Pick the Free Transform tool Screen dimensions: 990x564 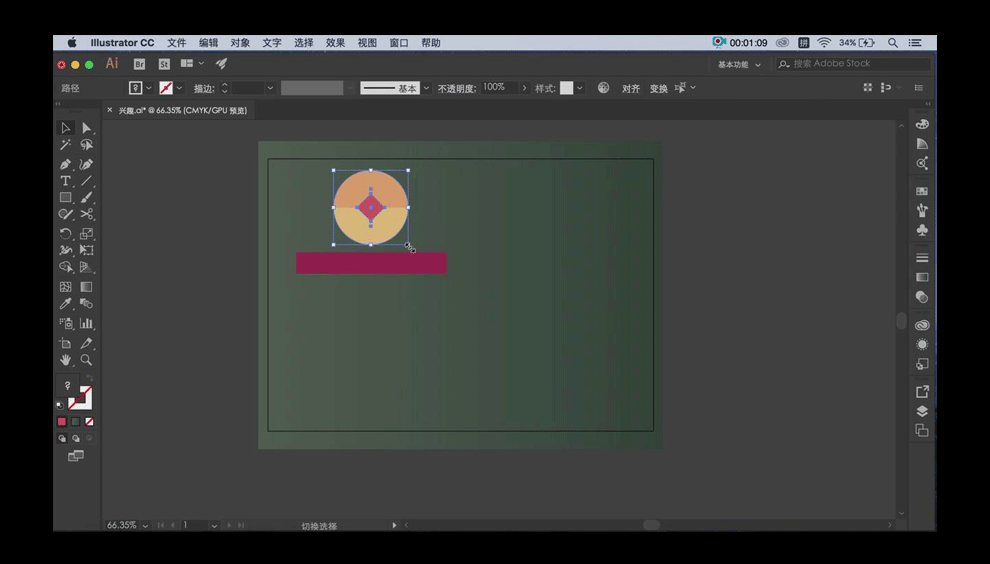[x=86, y=250]
